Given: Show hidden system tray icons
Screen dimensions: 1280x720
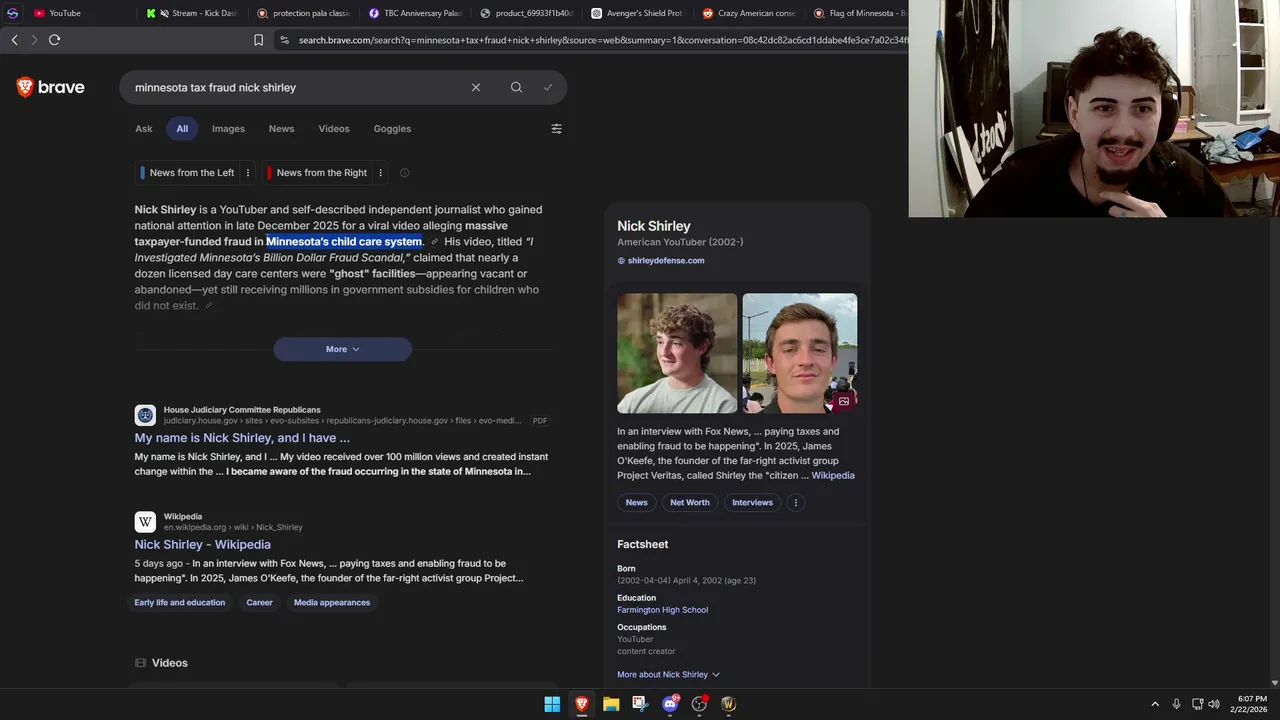Looking at the screenshot, I should point(1155,704).
